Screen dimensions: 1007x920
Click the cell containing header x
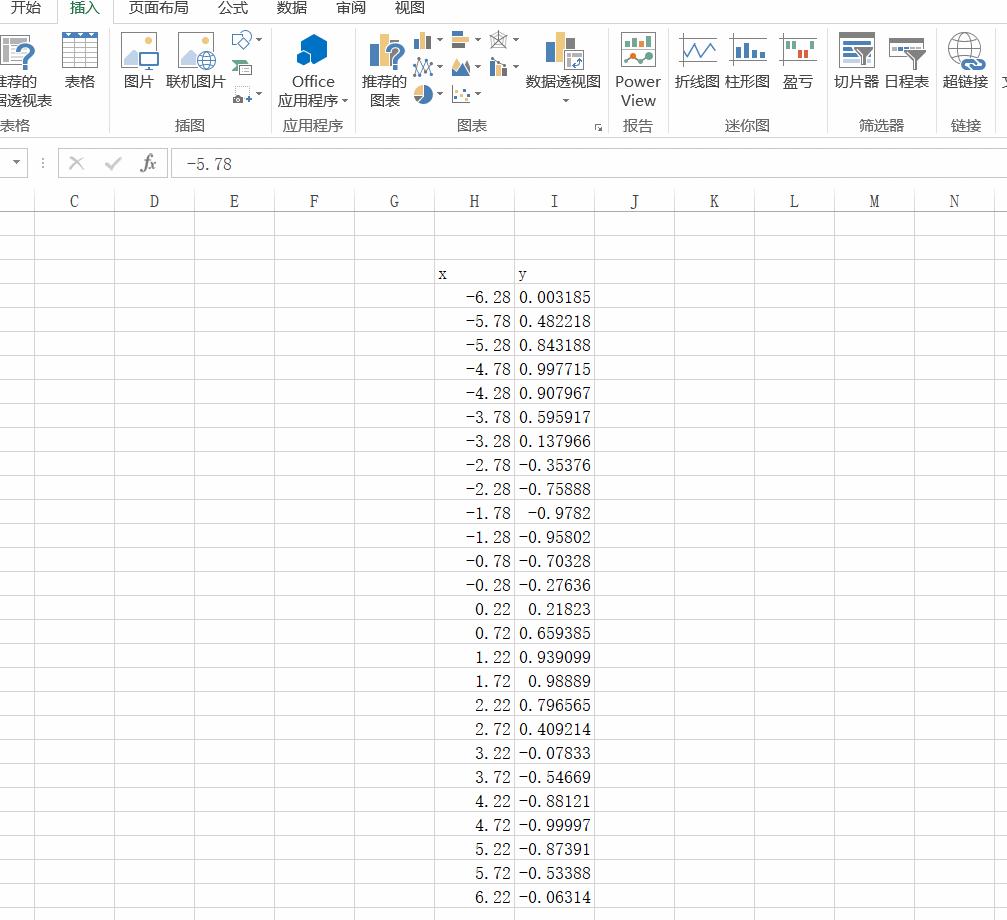click(474, 272)
